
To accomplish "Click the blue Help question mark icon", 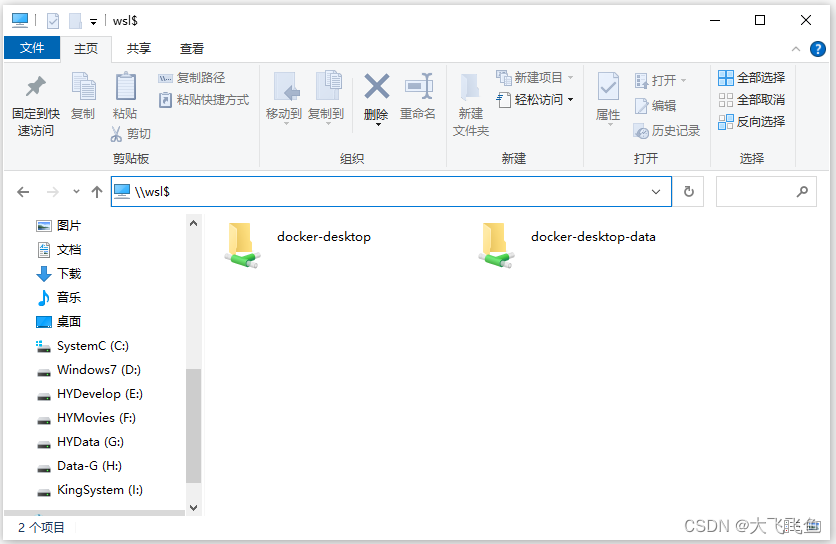I will click(817, 49).
